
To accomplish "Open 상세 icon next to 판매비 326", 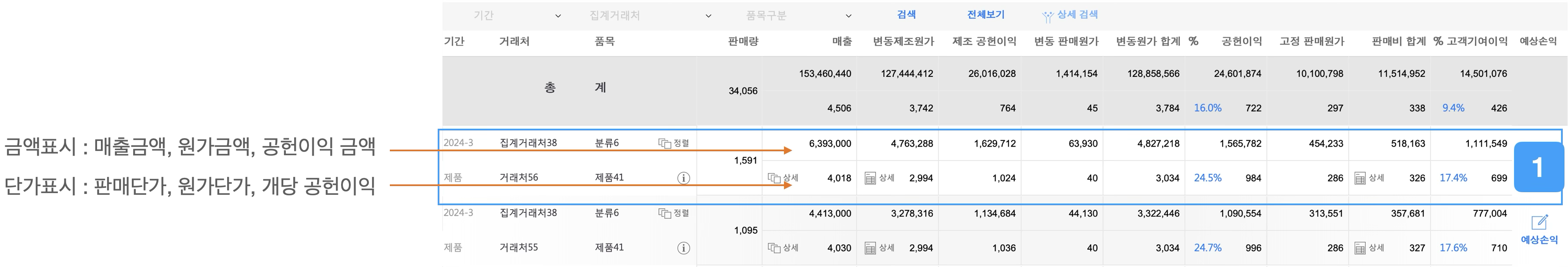I will 1360,178.
